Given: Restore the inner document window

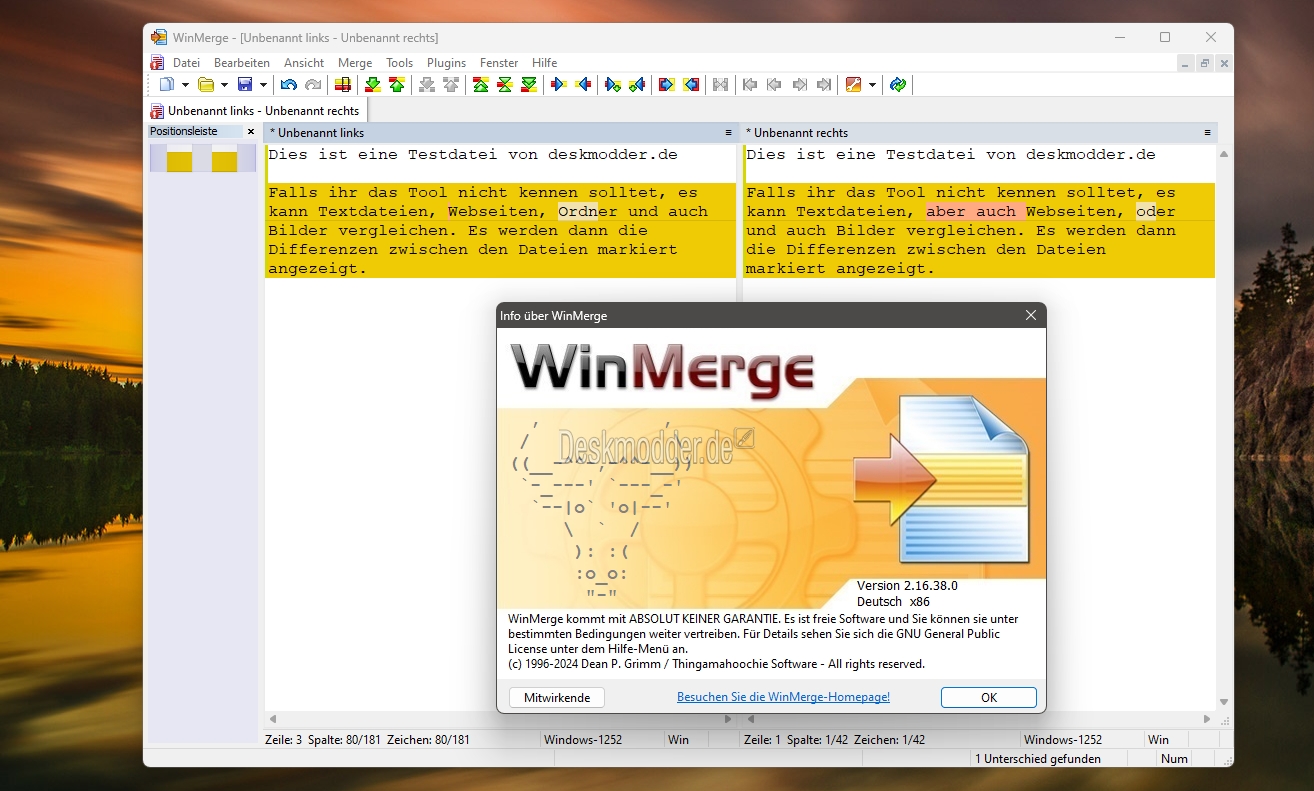Looking at the screenshot, I should coord(1204,63).
